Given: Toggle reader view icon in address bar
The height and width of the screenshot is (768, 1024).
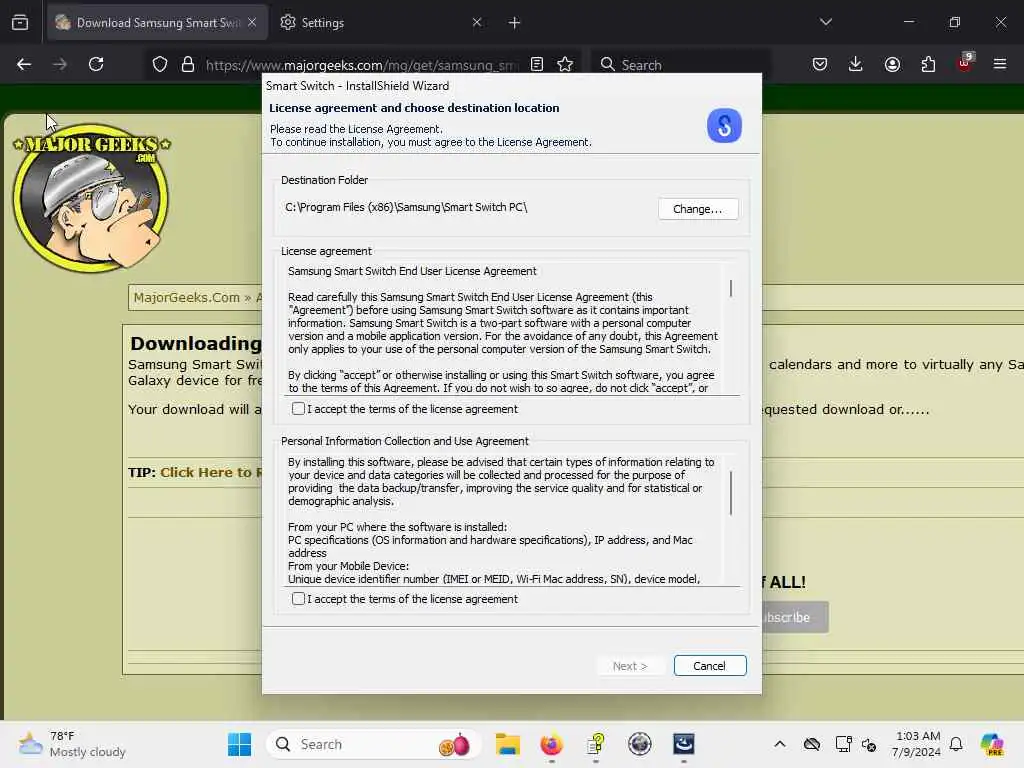Looking at the screenshot, I should pos(537,64).
